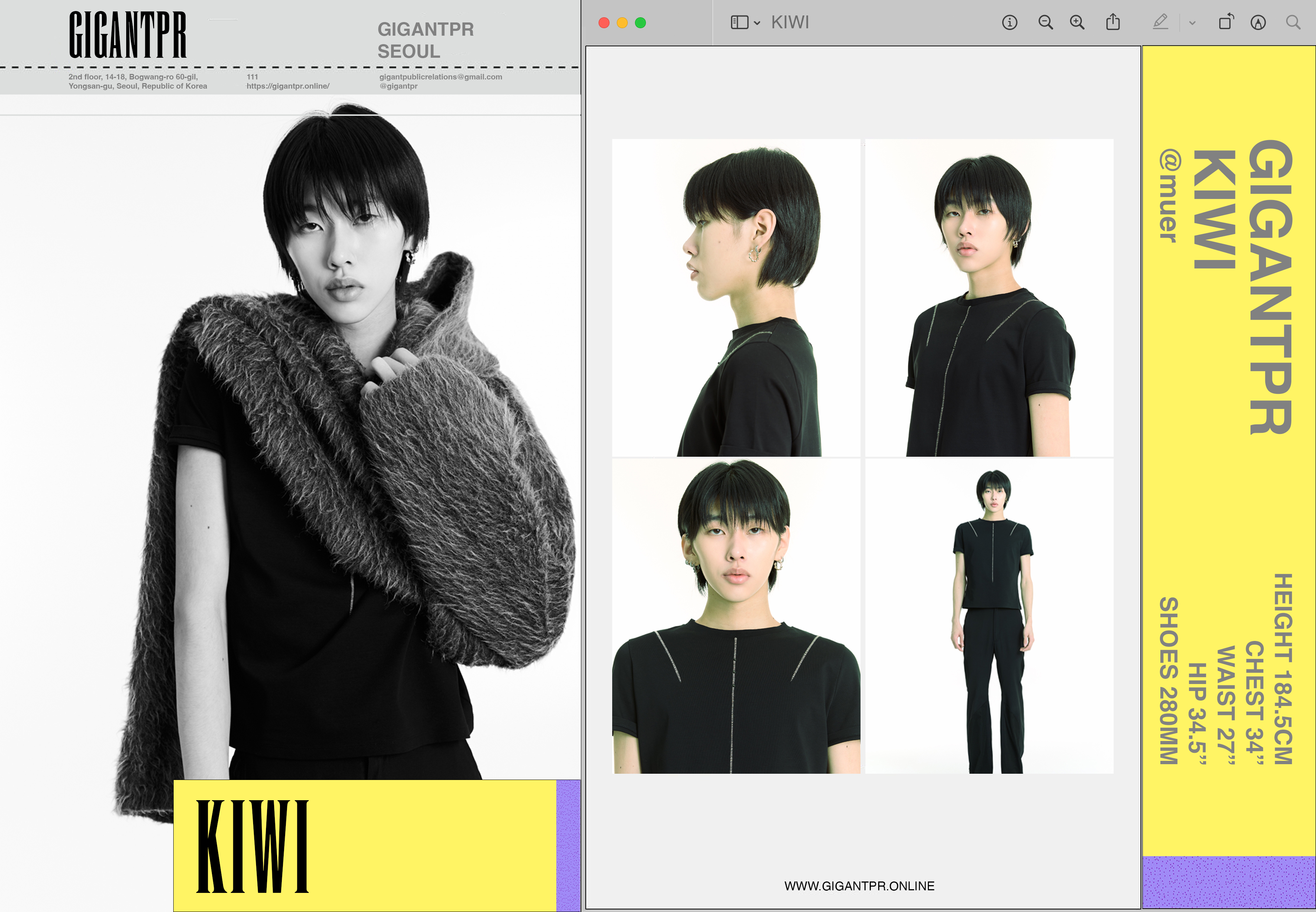1316x912 pixels.
Task: Expand the sidebar view options chevron
Action: (757, 24)
